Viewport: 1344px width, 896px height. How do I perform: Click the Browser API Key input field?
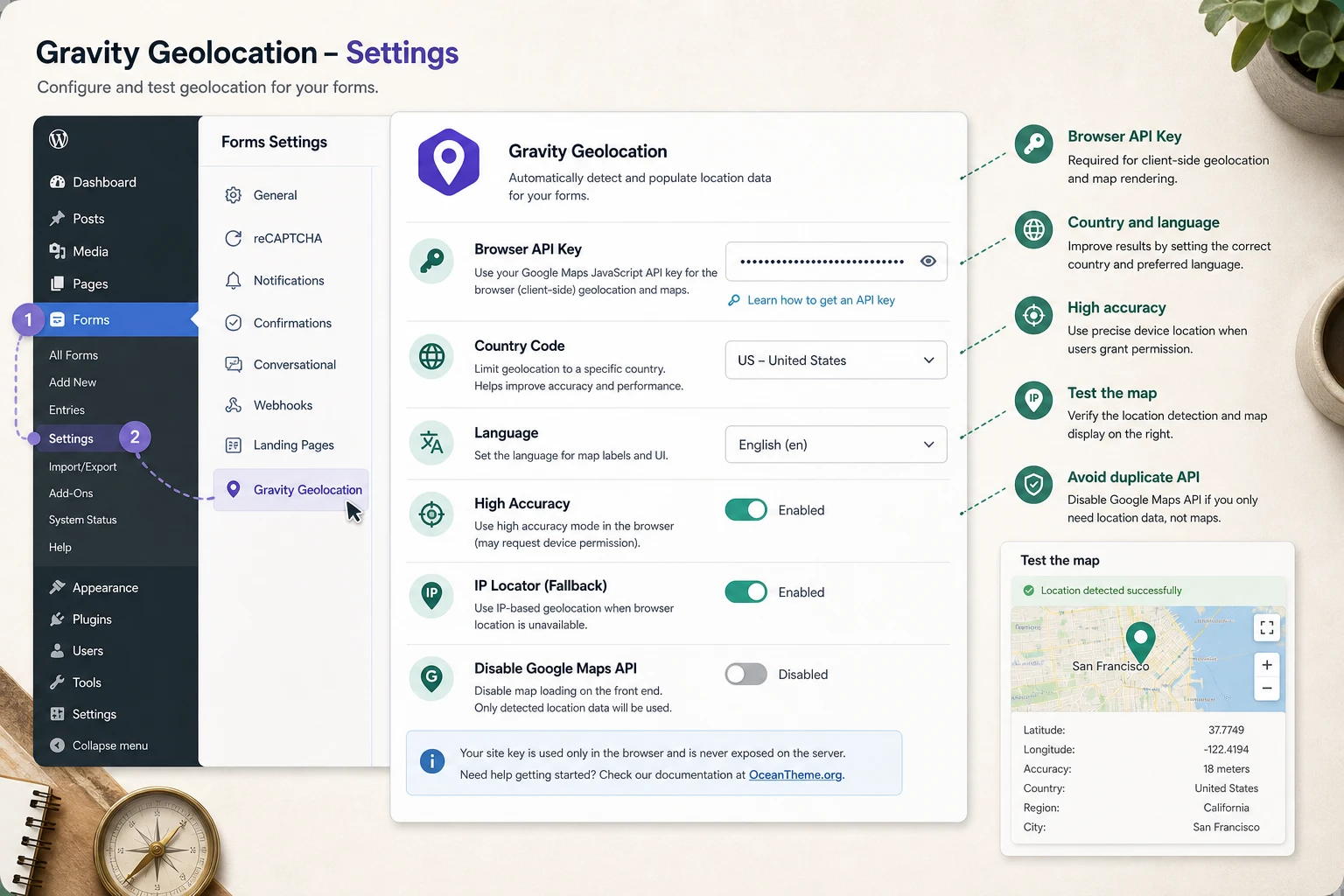836,261
